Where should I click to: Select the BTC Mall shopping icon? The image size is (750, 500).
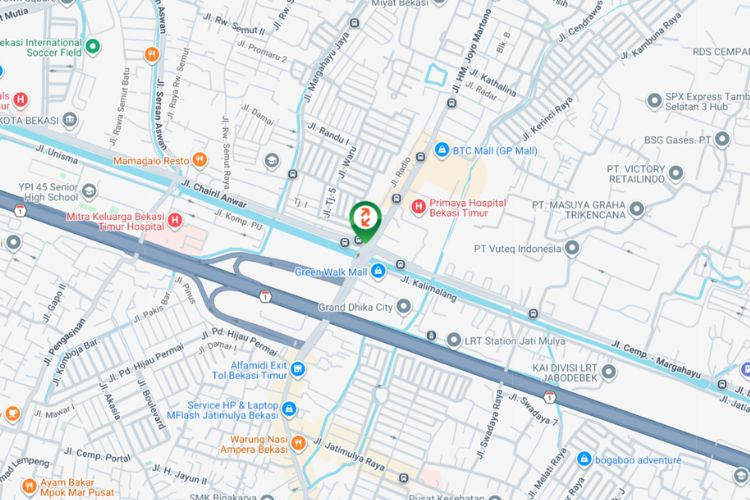441,150
